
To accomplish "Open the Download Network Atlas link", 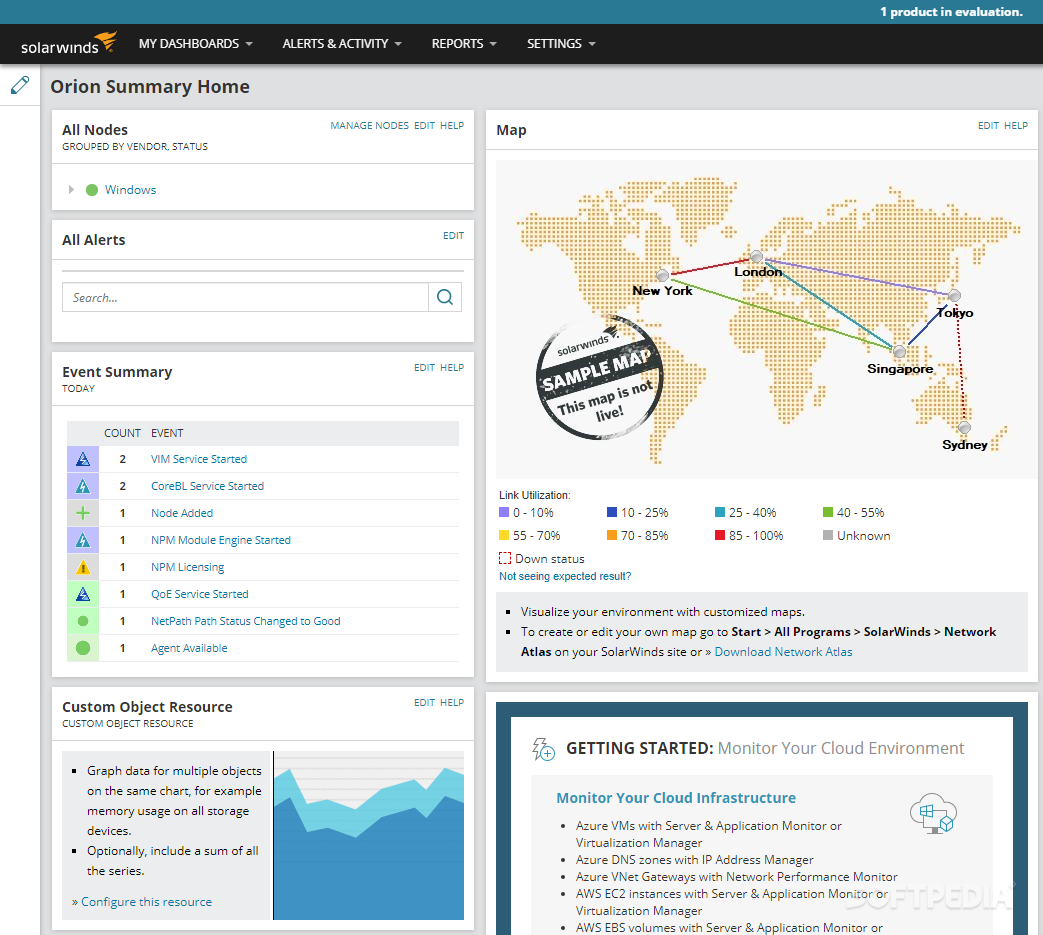I will pyautogui.click(x=783, y=652).
